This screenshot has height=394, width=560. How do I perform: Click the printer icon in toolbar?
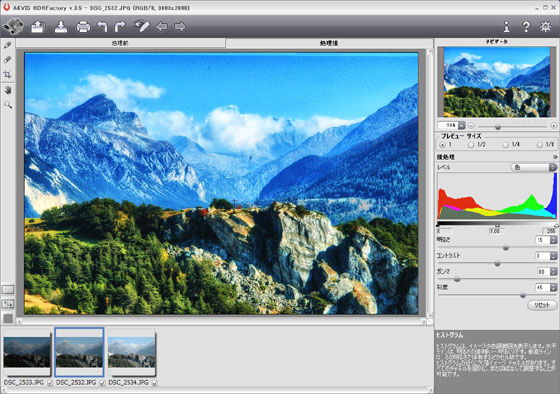click(83, 27)
